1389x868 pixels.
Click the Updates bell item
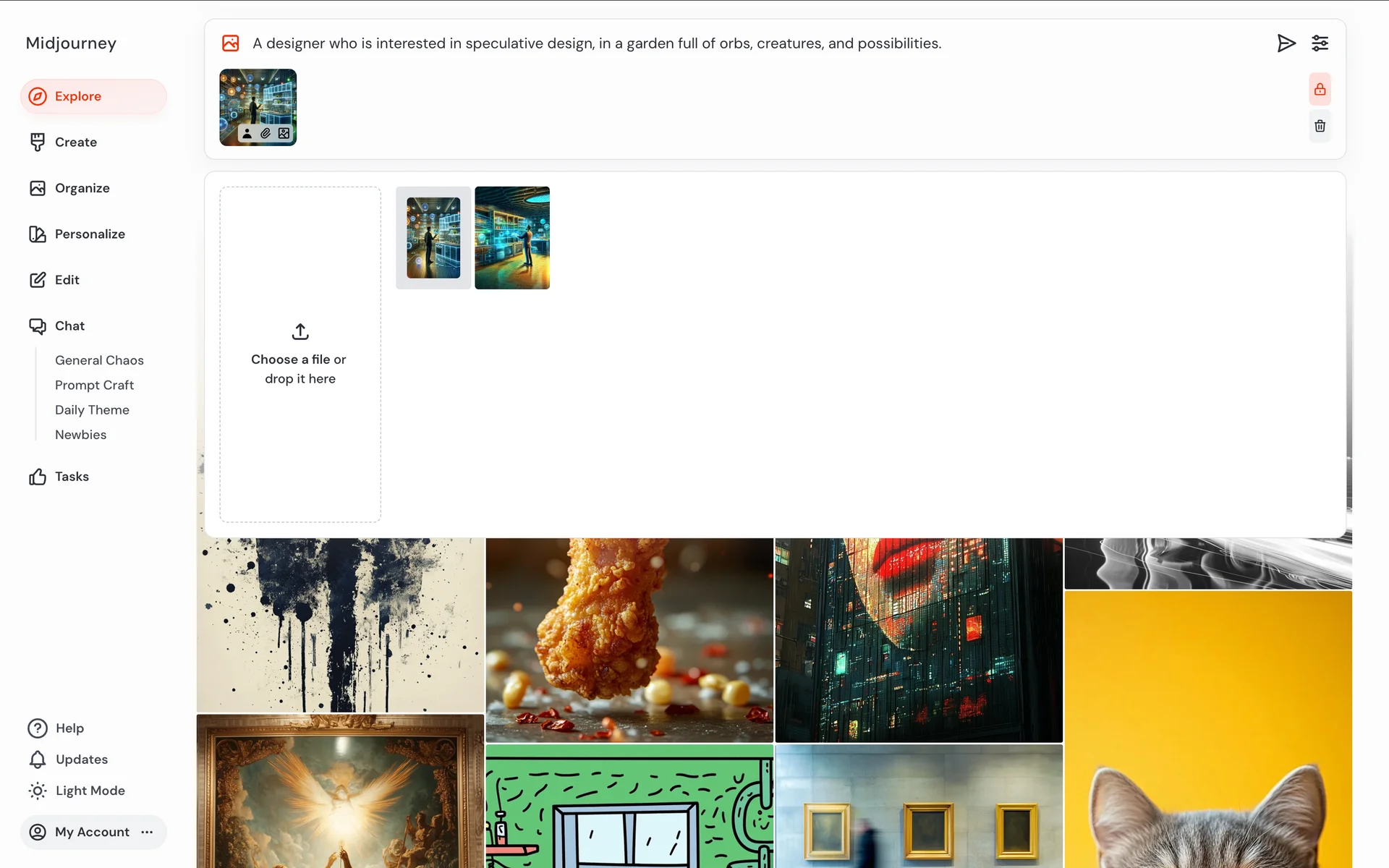pyautogui.click(x=81, y=759)
